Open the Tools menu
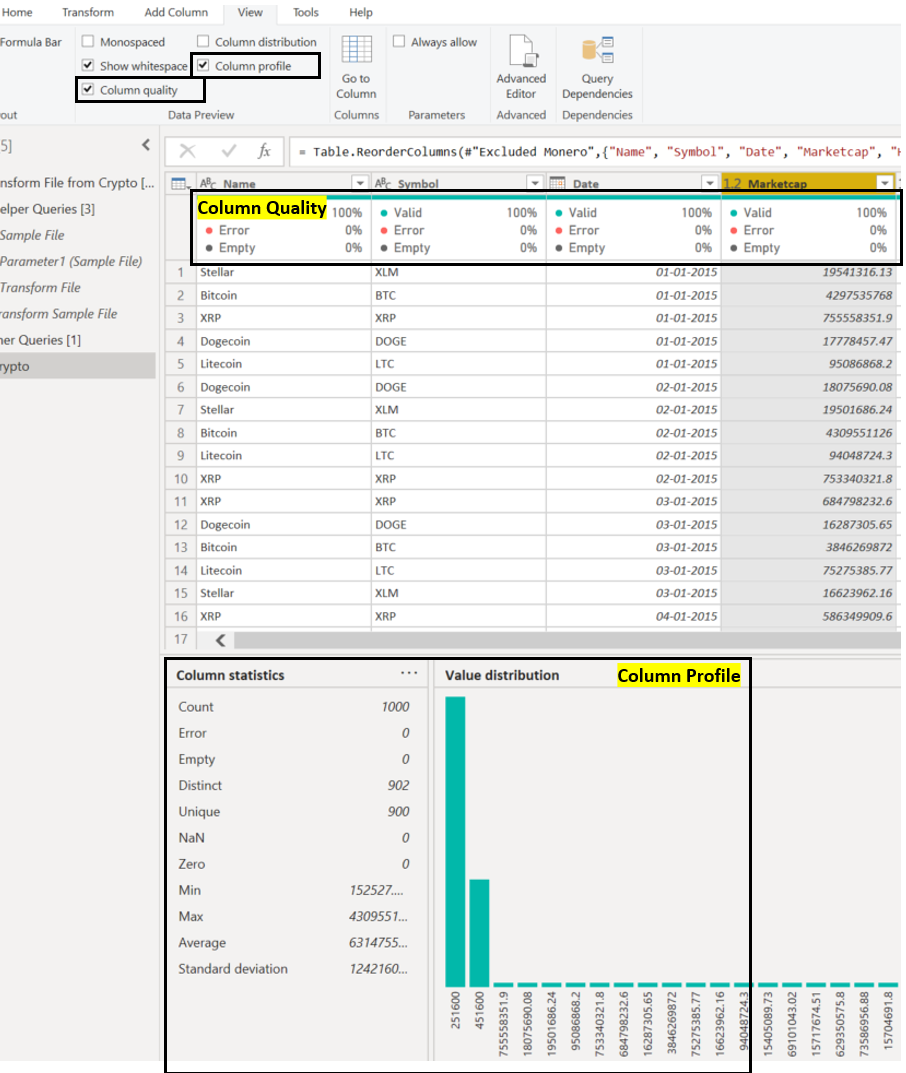Viewport: 906px width, 1073px height. (x=305, y=12)
